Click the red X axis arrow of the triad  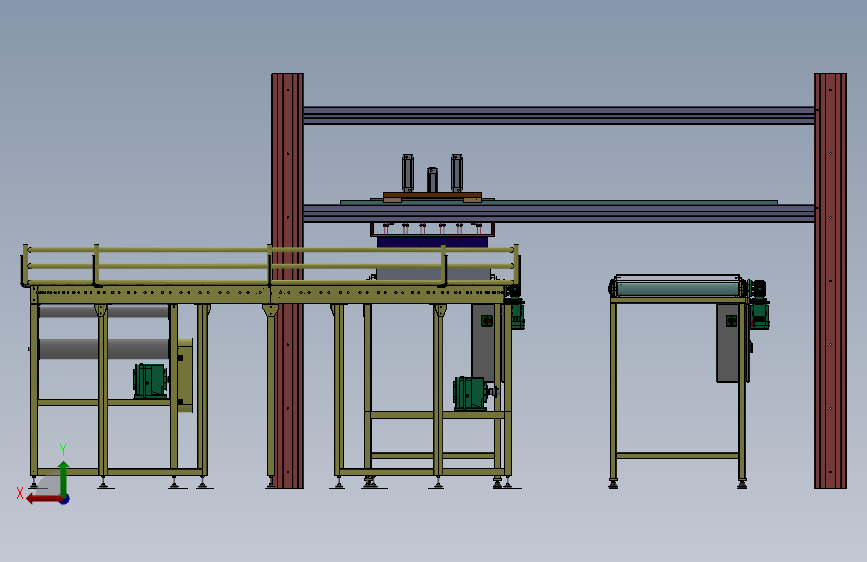[x=44, y=499]
